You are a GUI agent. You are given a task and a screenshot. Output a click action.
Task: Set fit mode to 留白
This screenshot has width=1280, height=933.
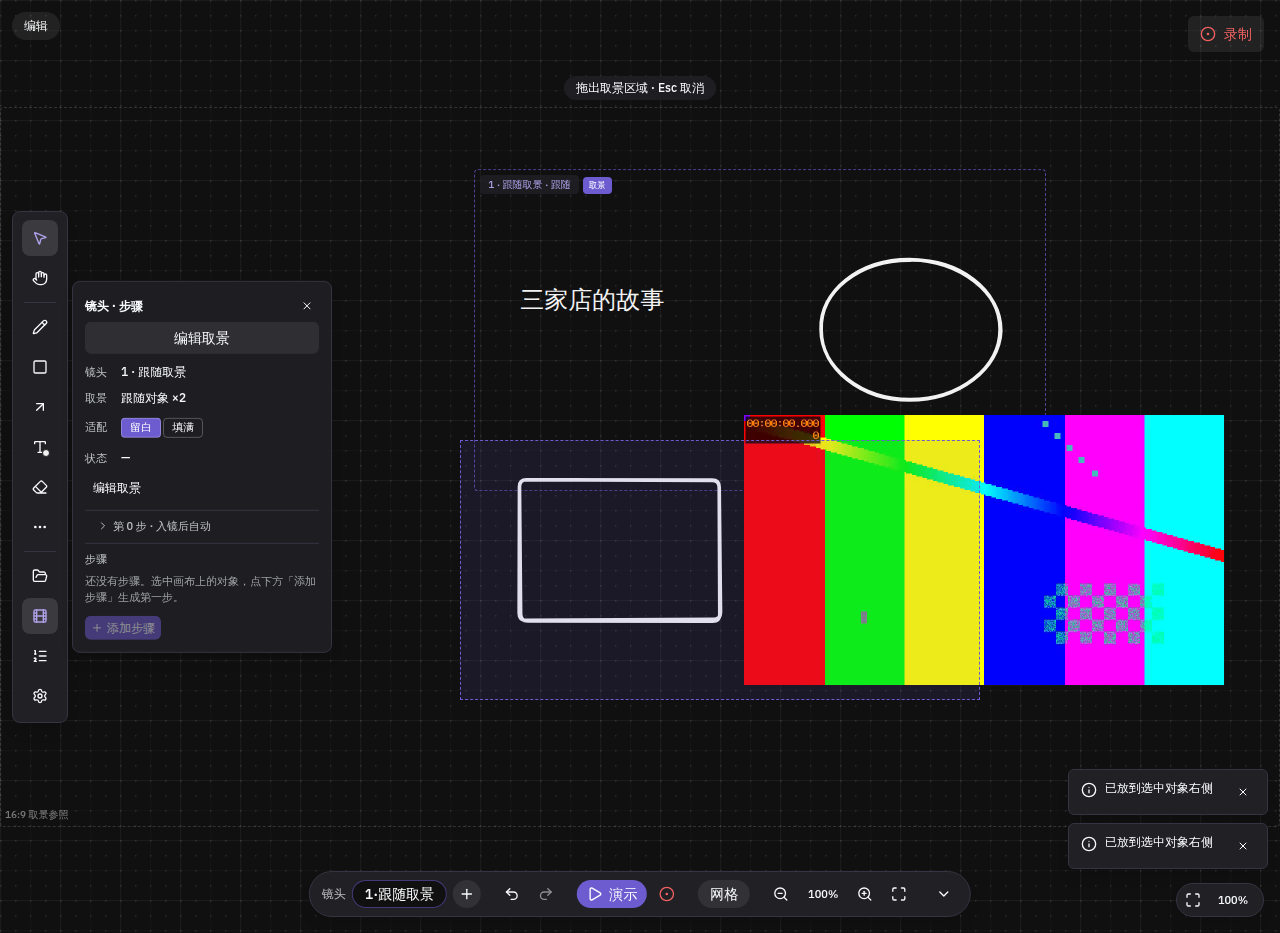click(141, 428)
